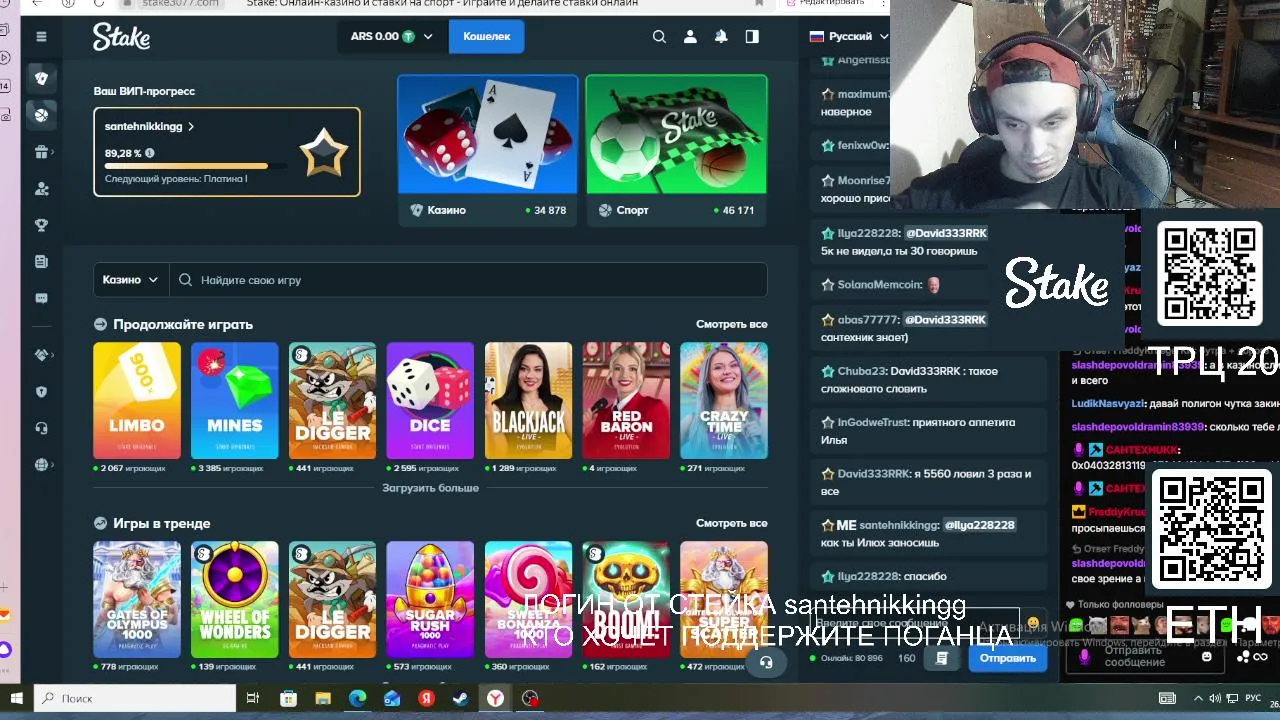Open affiliate person icon in sidebar
Screen dimensions: 1280x720
pyautogui.click(x=41, y=188)
